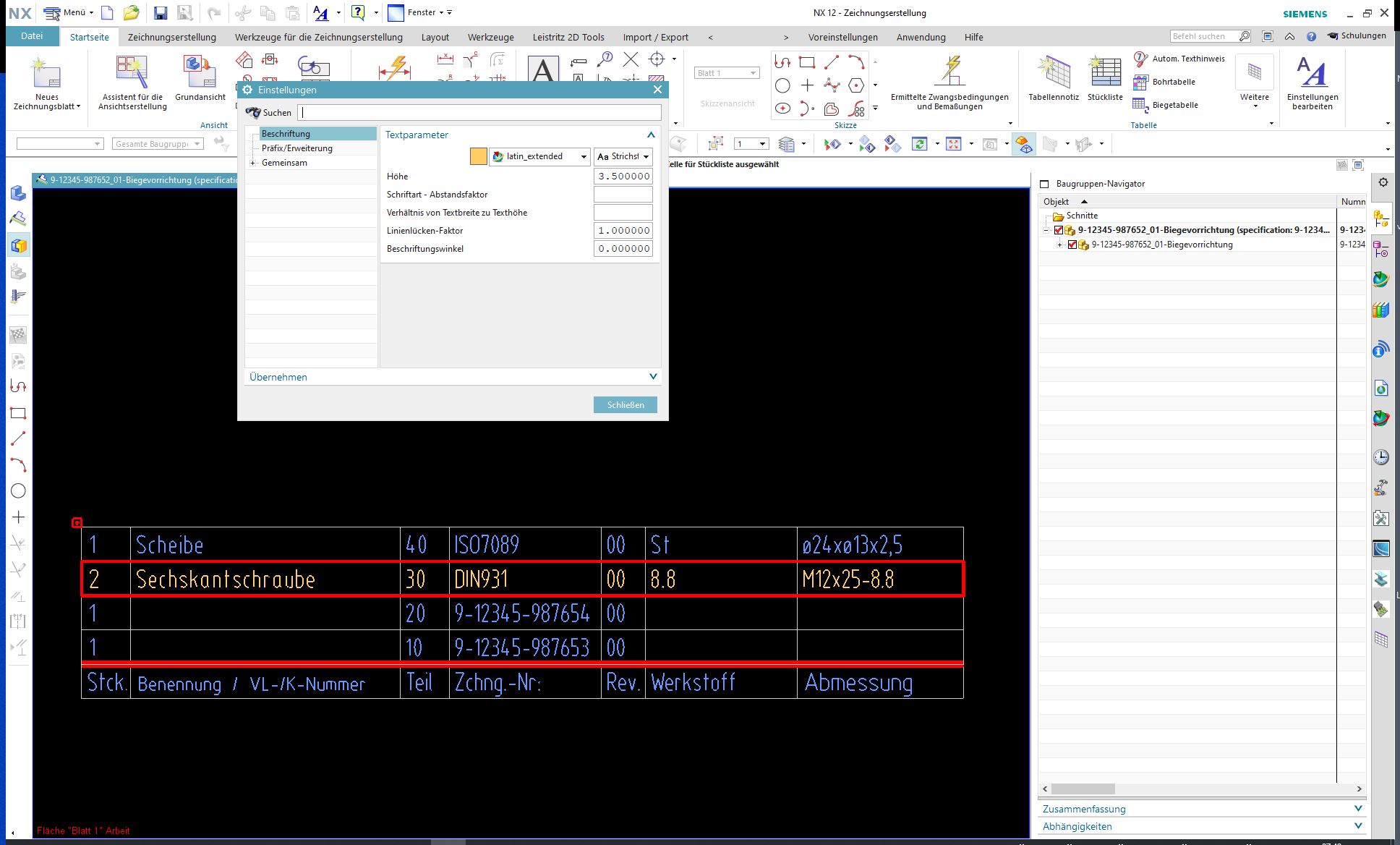Expand the Gemeinsam tree node
Screen dimensions: 1400x845
click(x=252, y=163)
